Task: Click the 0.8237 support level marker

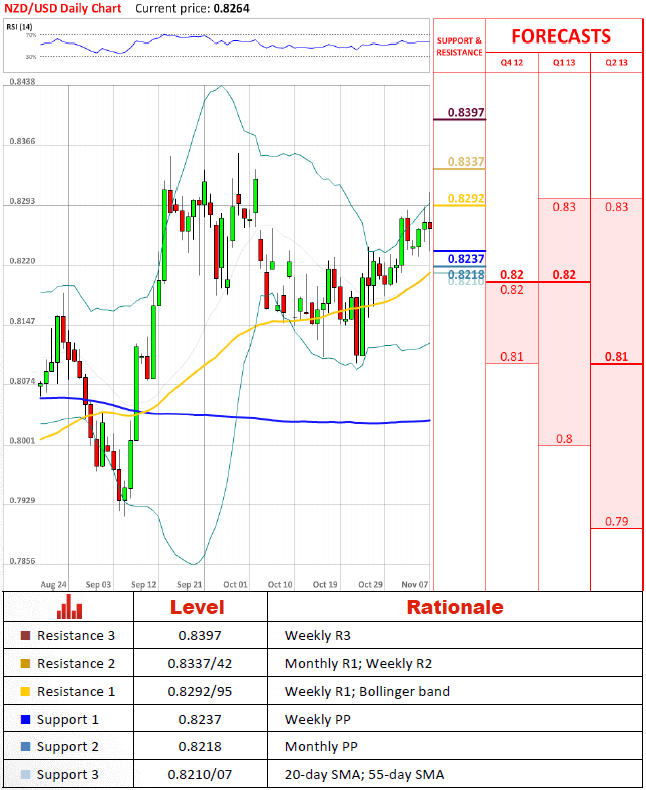Action: pyautogui.click(x=466, y=258)
